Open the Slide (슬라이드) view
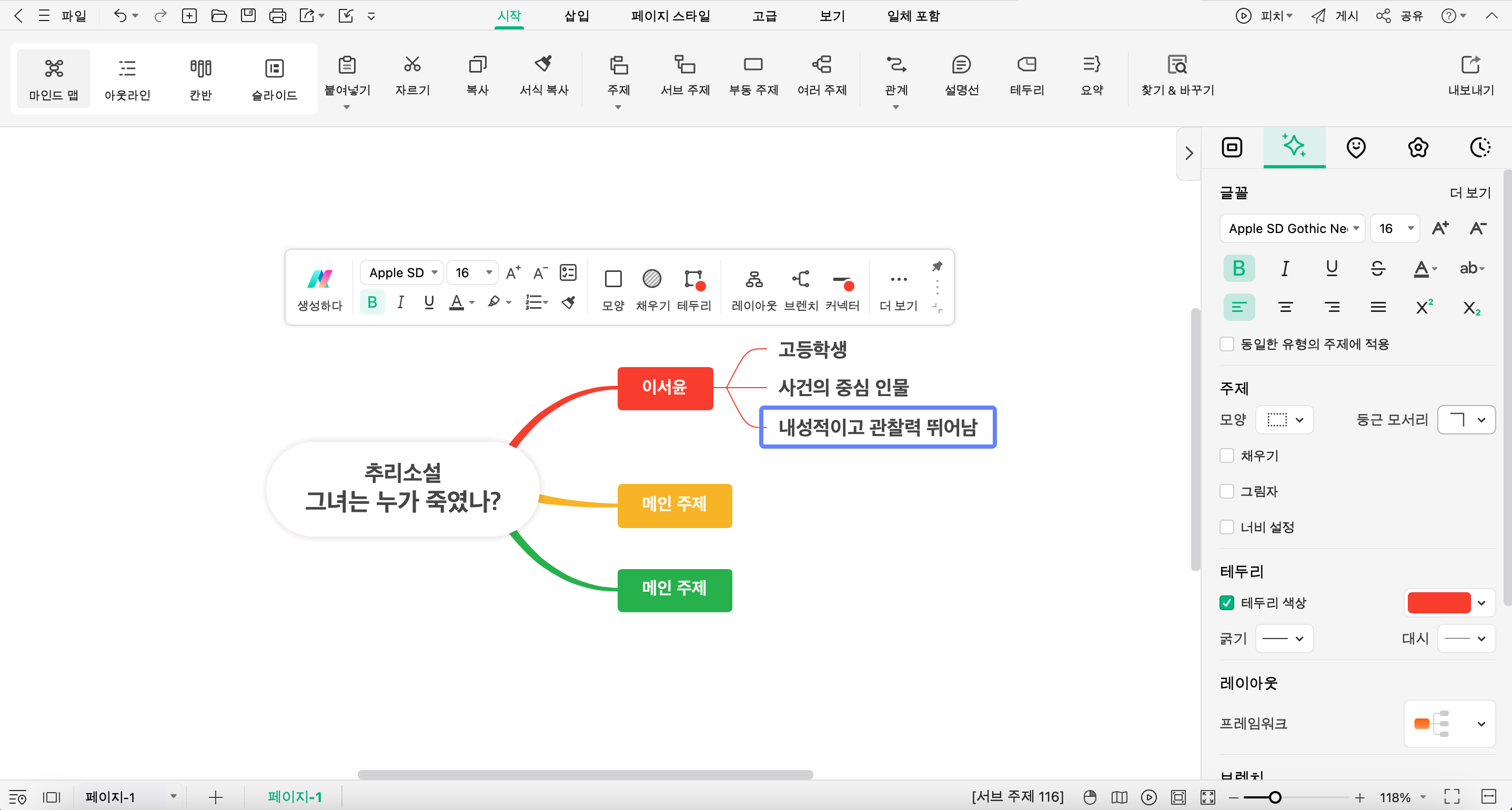Viewport: 1512px width, 810px height. (274, 79)
